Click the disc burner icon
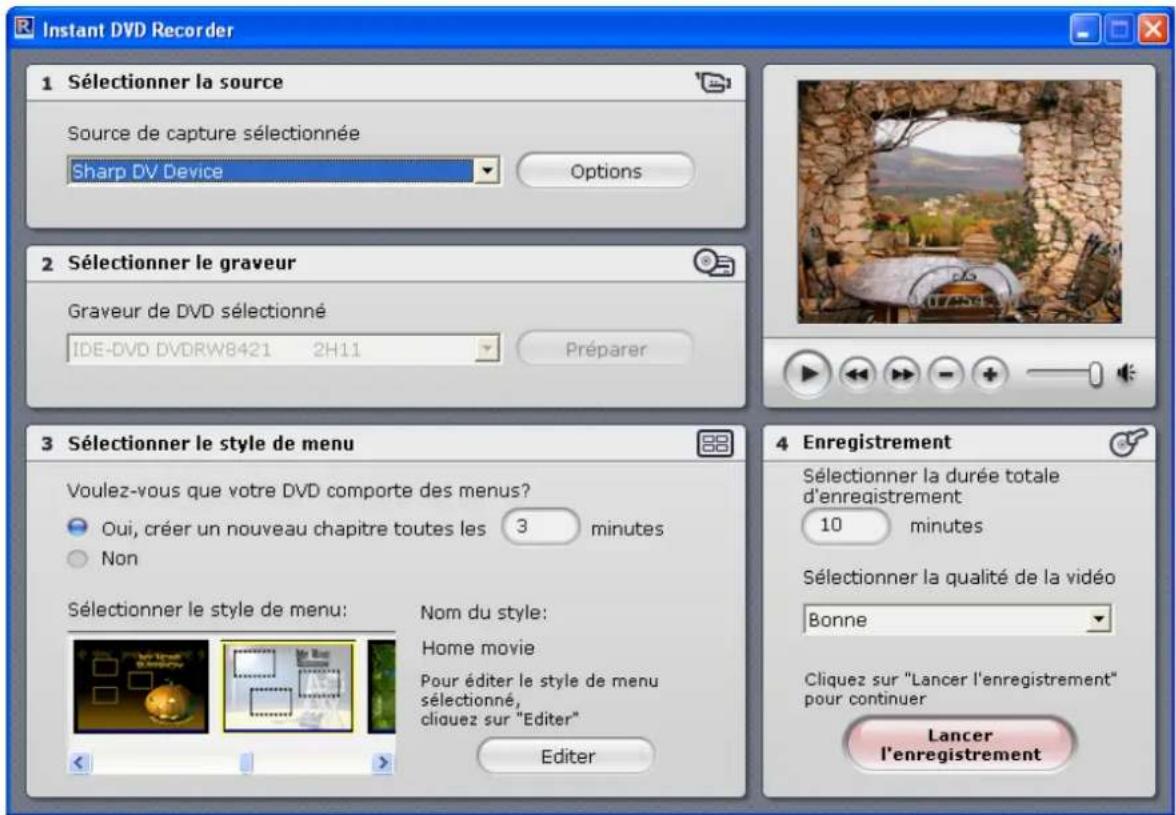This screenshot has height=815, width=1176. click(714, 263)
